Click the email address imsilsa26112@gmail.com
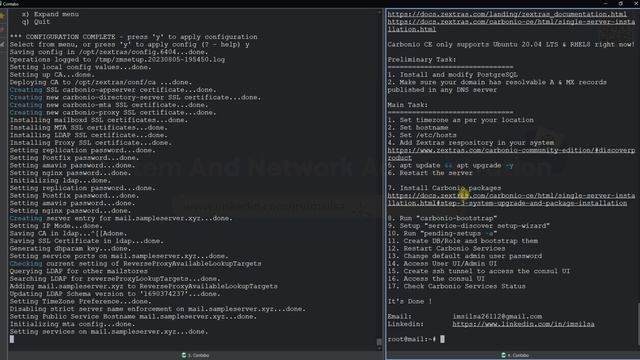 coord(497,316)
